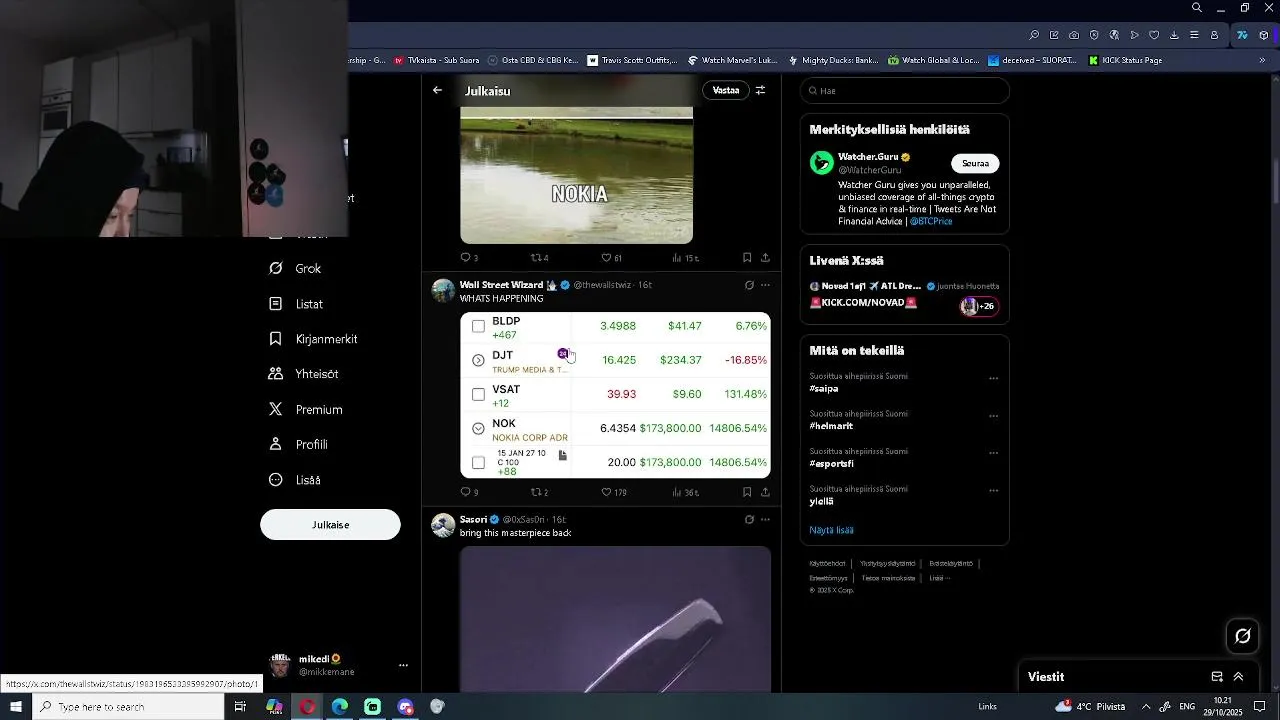Open browser easy setup menu icon

tap(1194, 35)
